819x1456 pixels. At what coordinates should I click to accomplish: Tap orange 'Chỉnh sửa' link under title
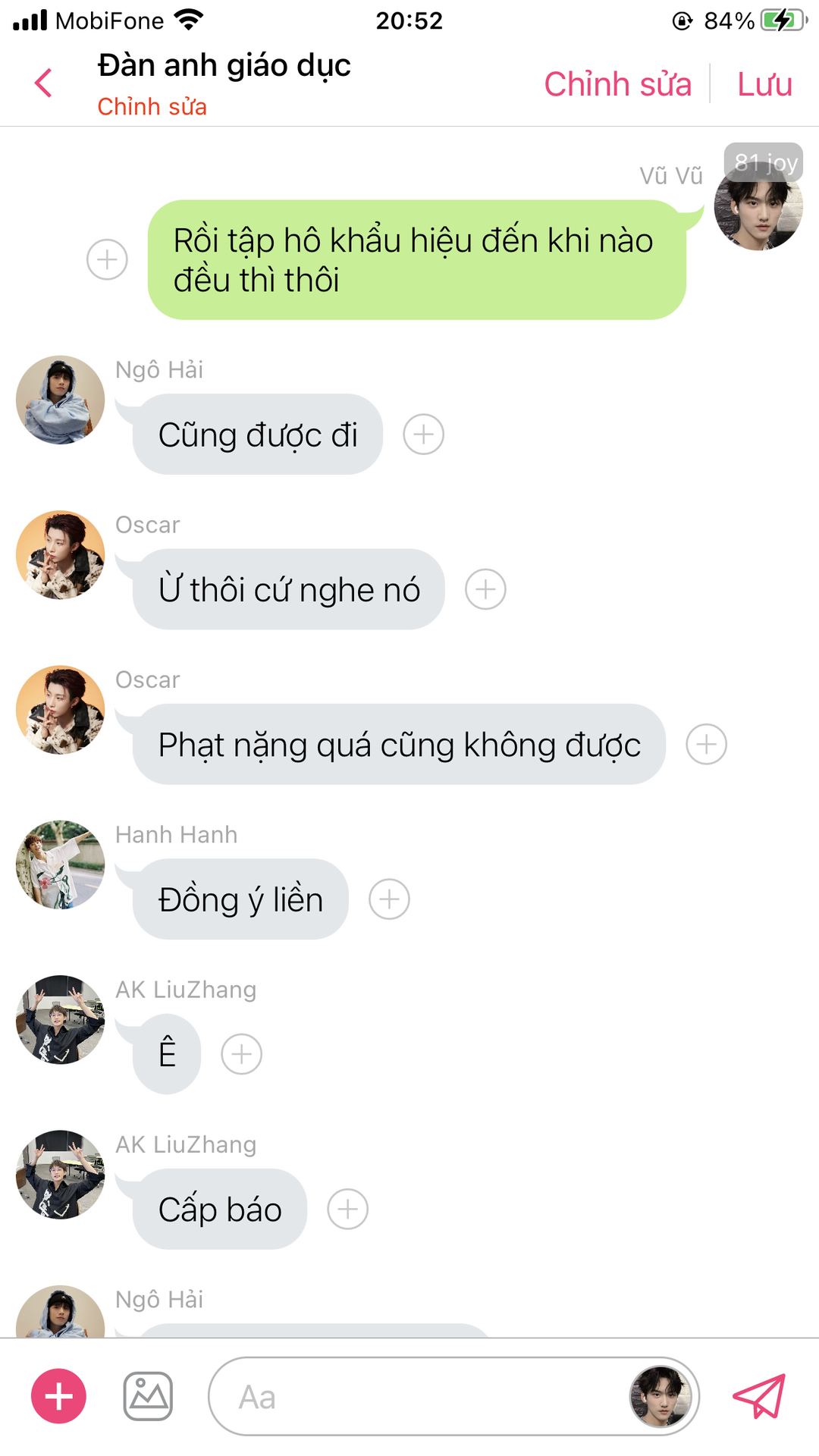152,107
